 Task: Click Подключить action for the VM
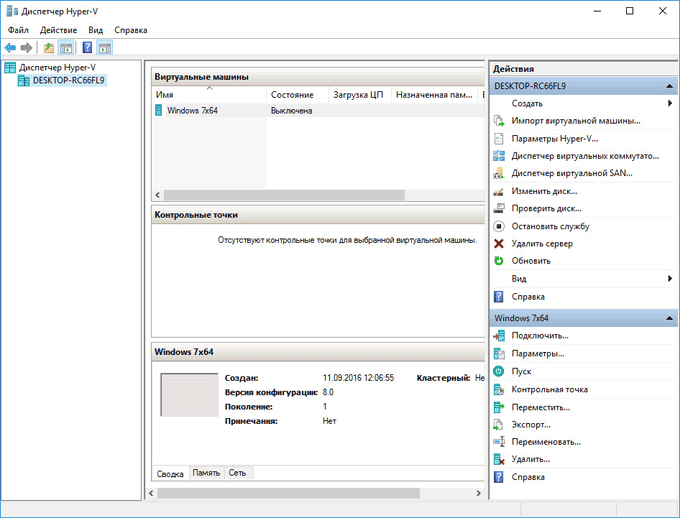(x=539, y=335)
